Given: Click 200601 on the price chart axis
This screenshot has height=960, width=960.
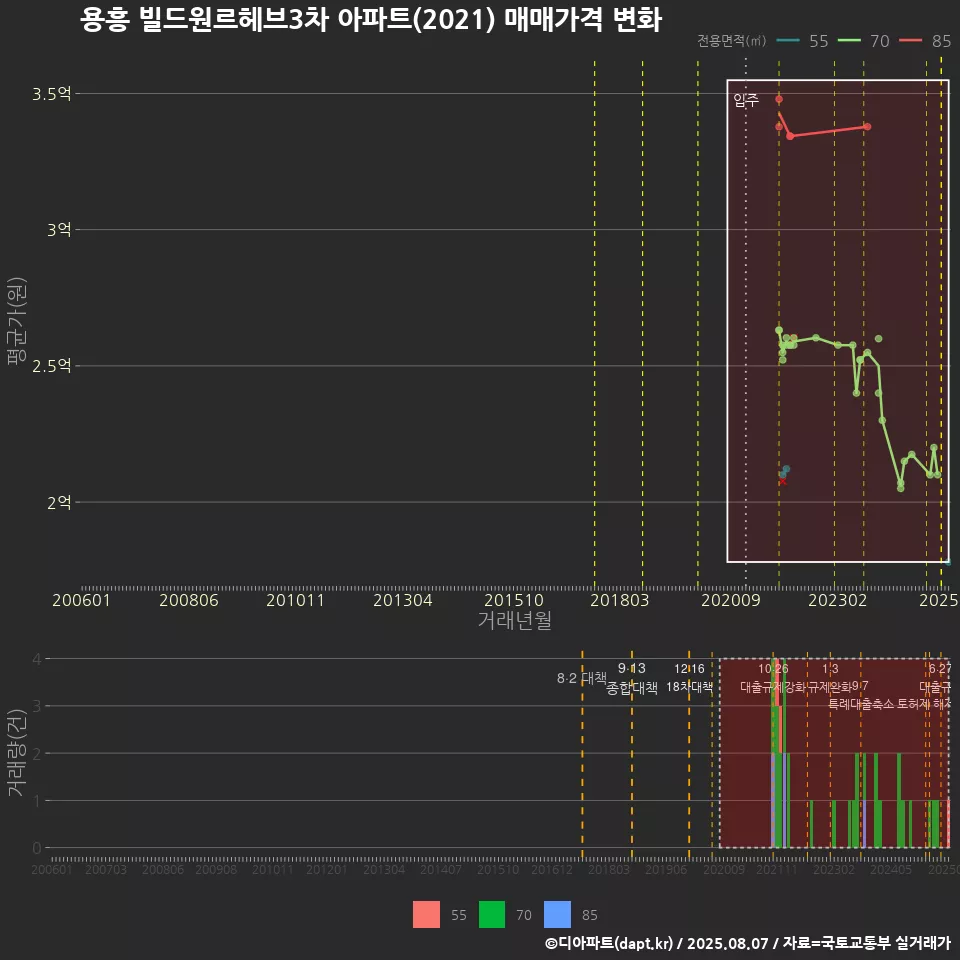Looking at the screenshot, I should coord(81,600).
